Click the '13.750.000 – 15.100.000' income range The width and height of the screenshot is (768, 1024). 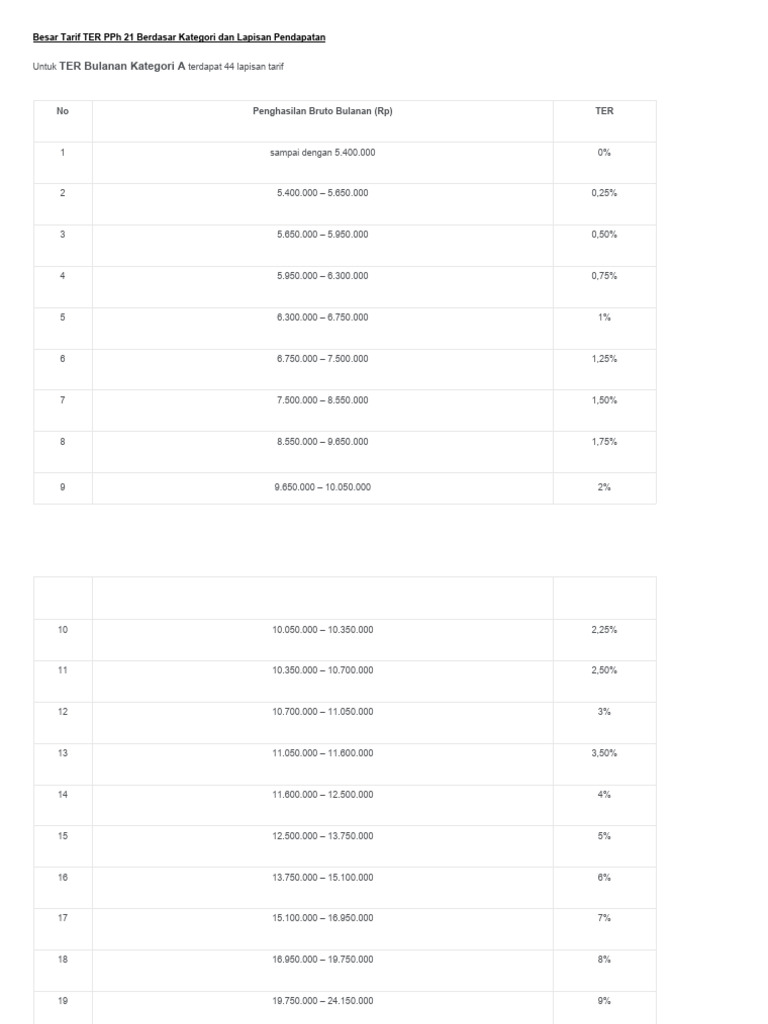tap(322, 877)
